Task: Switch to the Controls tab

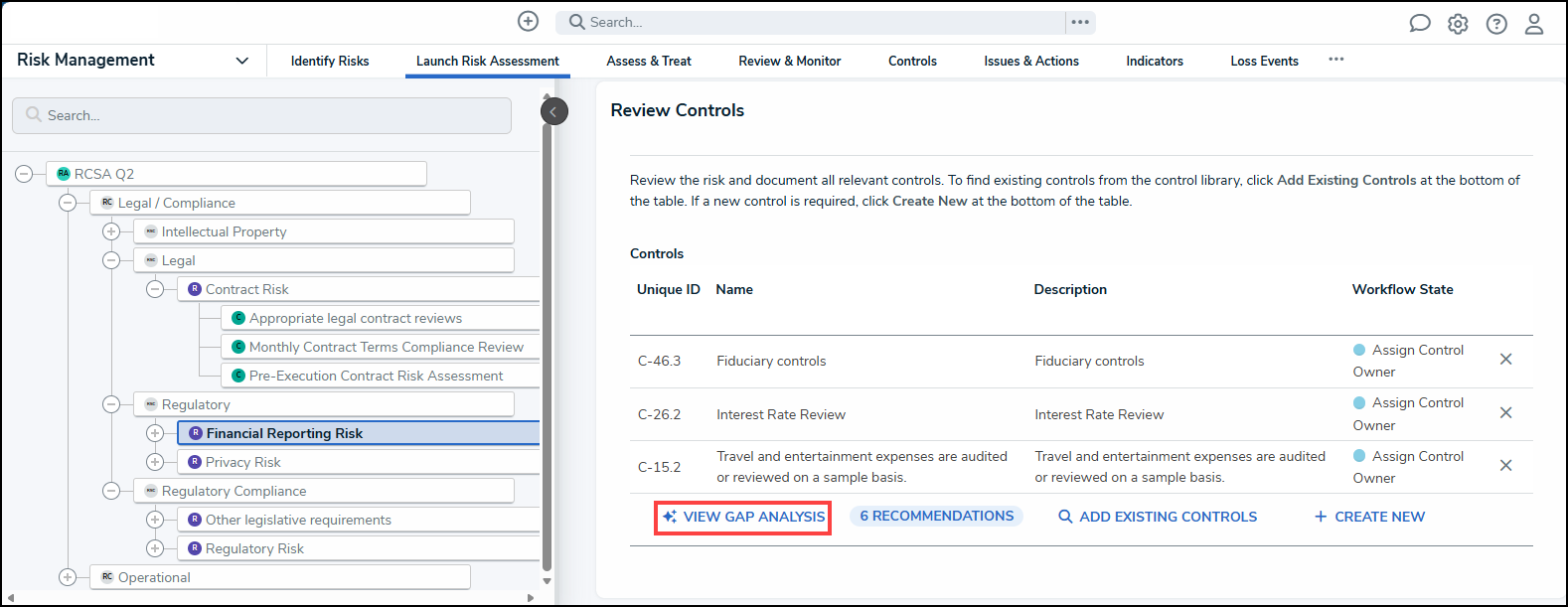Action: (x=912, y=61)
